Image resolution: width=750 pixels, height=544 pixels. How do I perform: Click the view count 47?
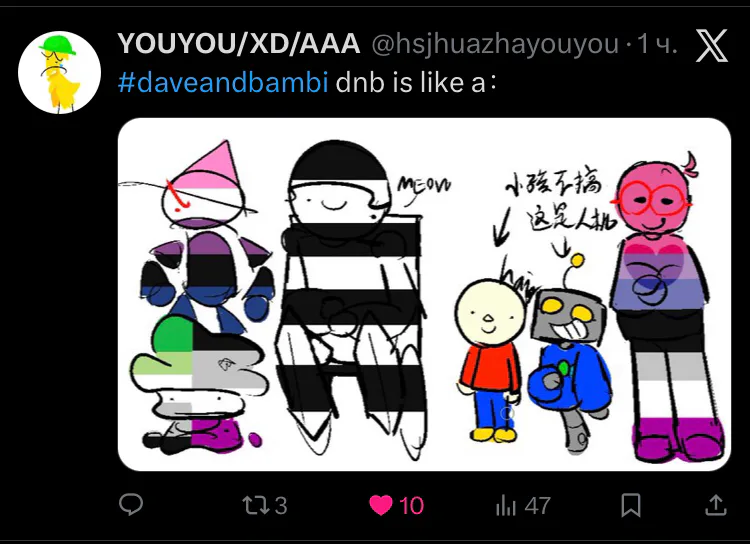(x=537, y=506)
